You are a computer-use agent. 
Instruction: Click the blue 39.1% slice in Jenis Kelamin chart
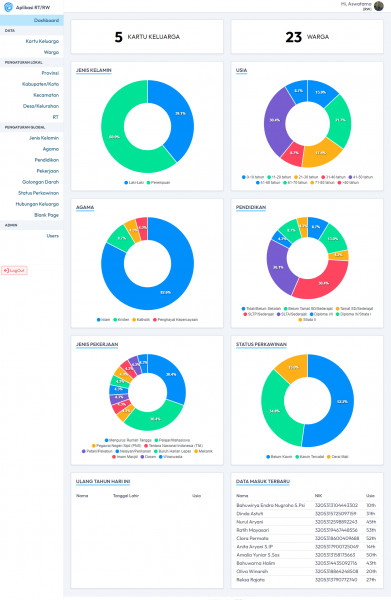pyautogui.click(x=180, y=114)
